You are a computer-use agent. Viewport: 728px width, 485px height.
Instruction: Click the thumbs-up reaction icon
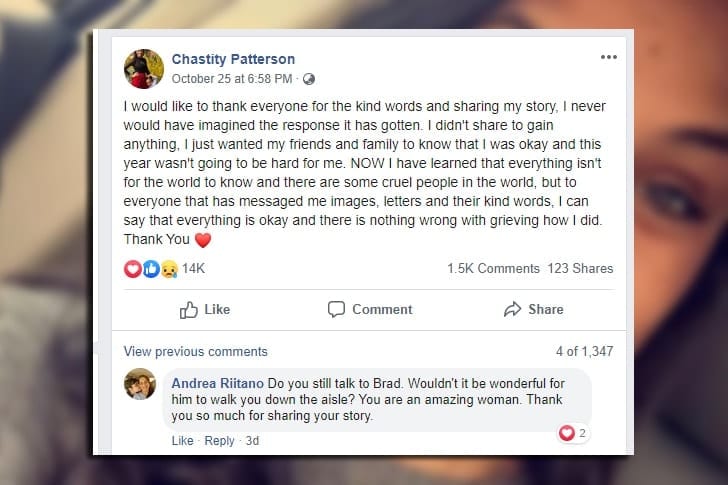[x=150, y=269]
